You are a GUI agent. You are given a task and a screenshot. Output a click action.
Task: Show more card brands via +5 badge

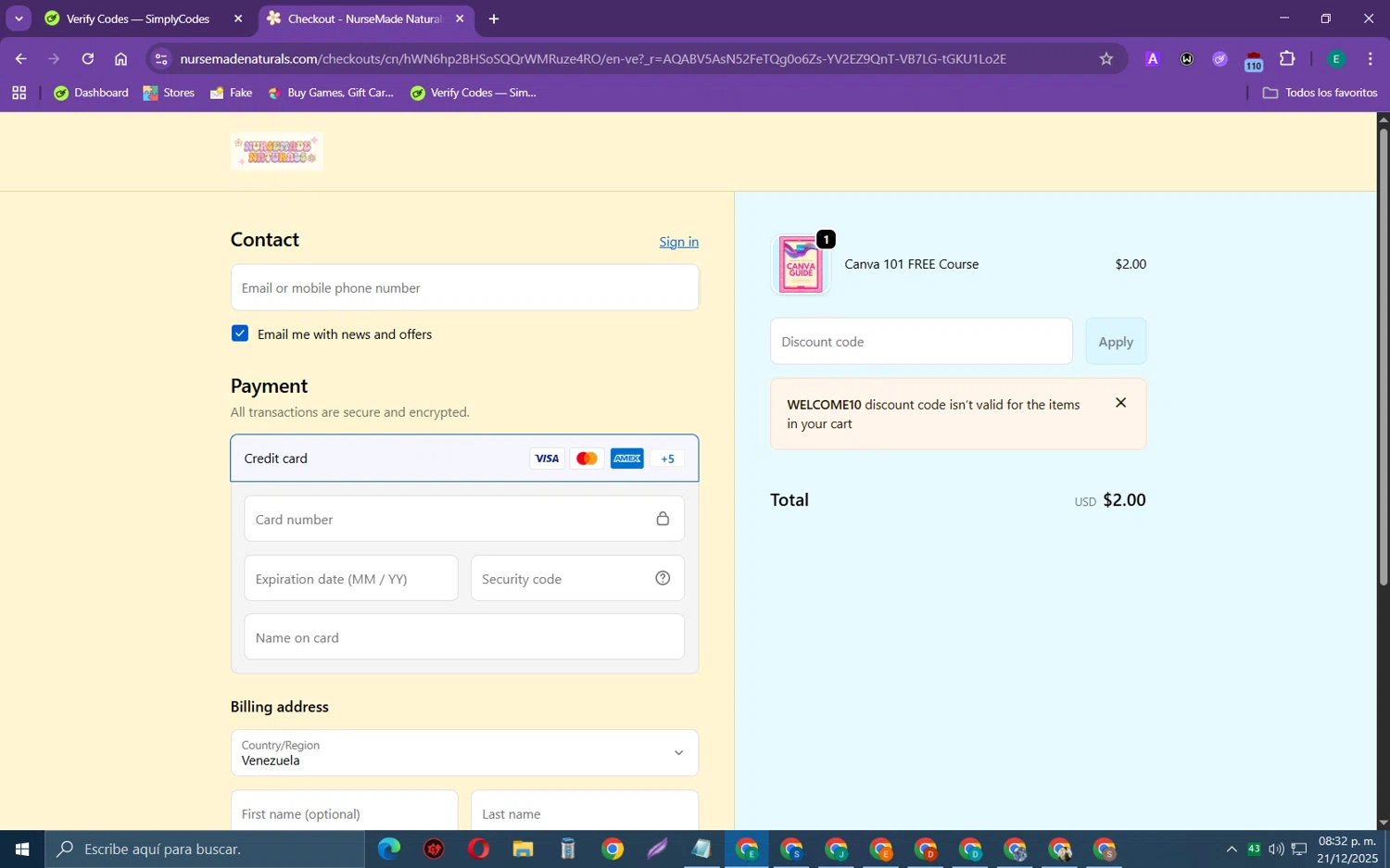click(x=667, y=459)
